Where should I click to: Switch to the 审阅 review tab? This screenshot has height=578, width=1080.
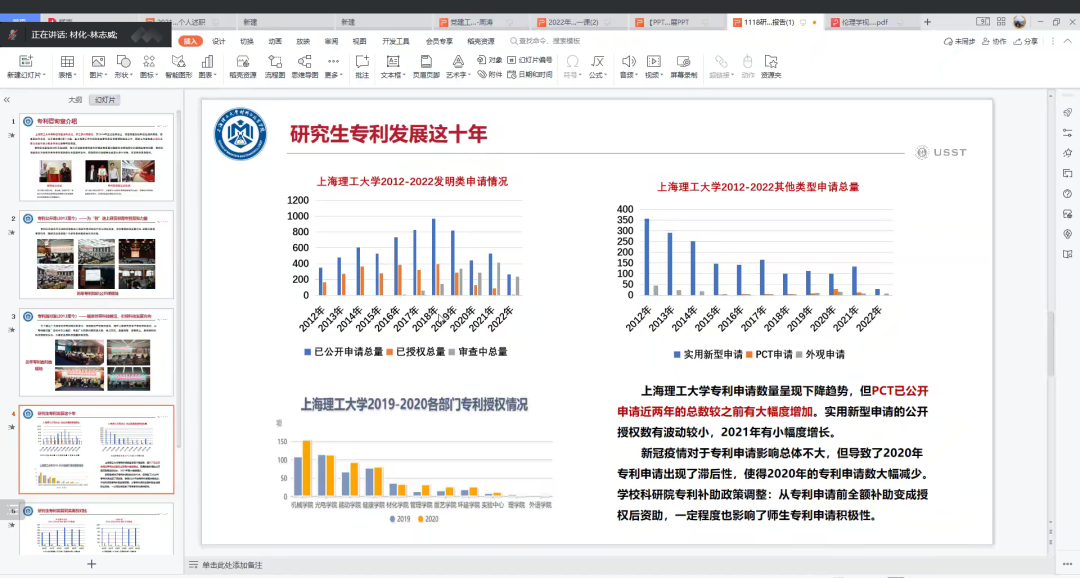point(331,41)
